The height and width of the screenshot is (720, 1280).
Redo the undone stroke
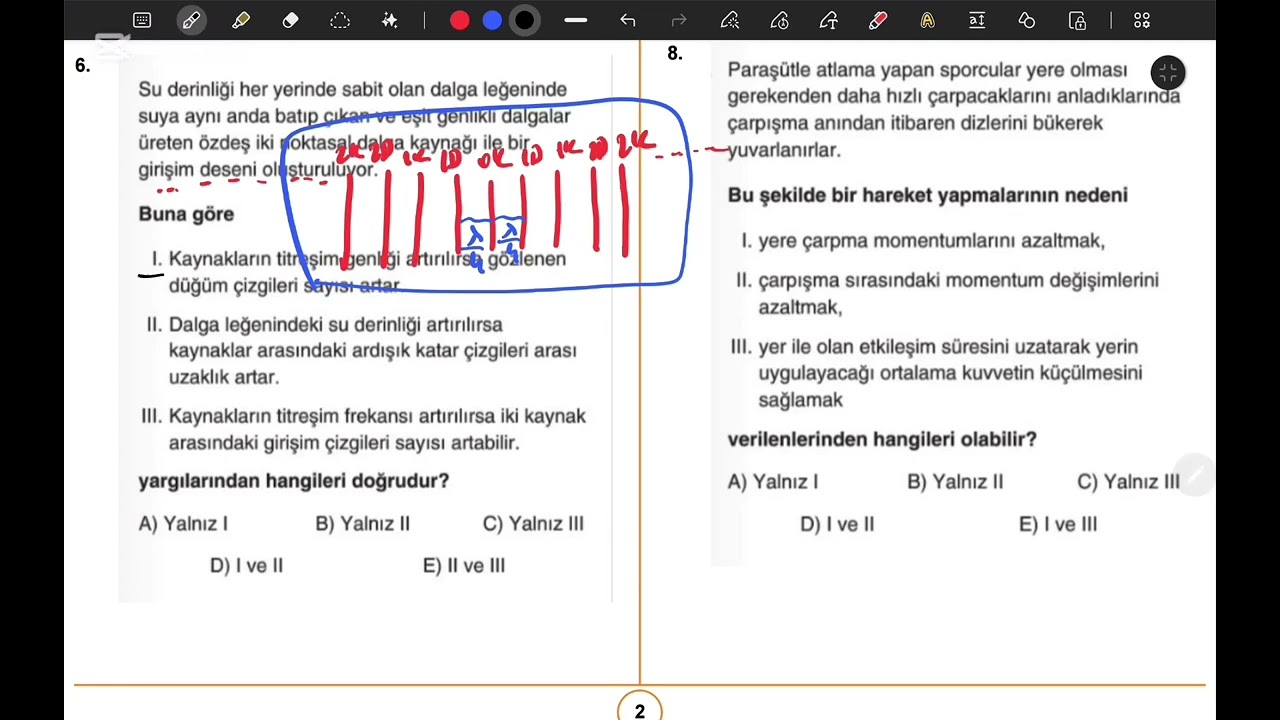[679, 20]
